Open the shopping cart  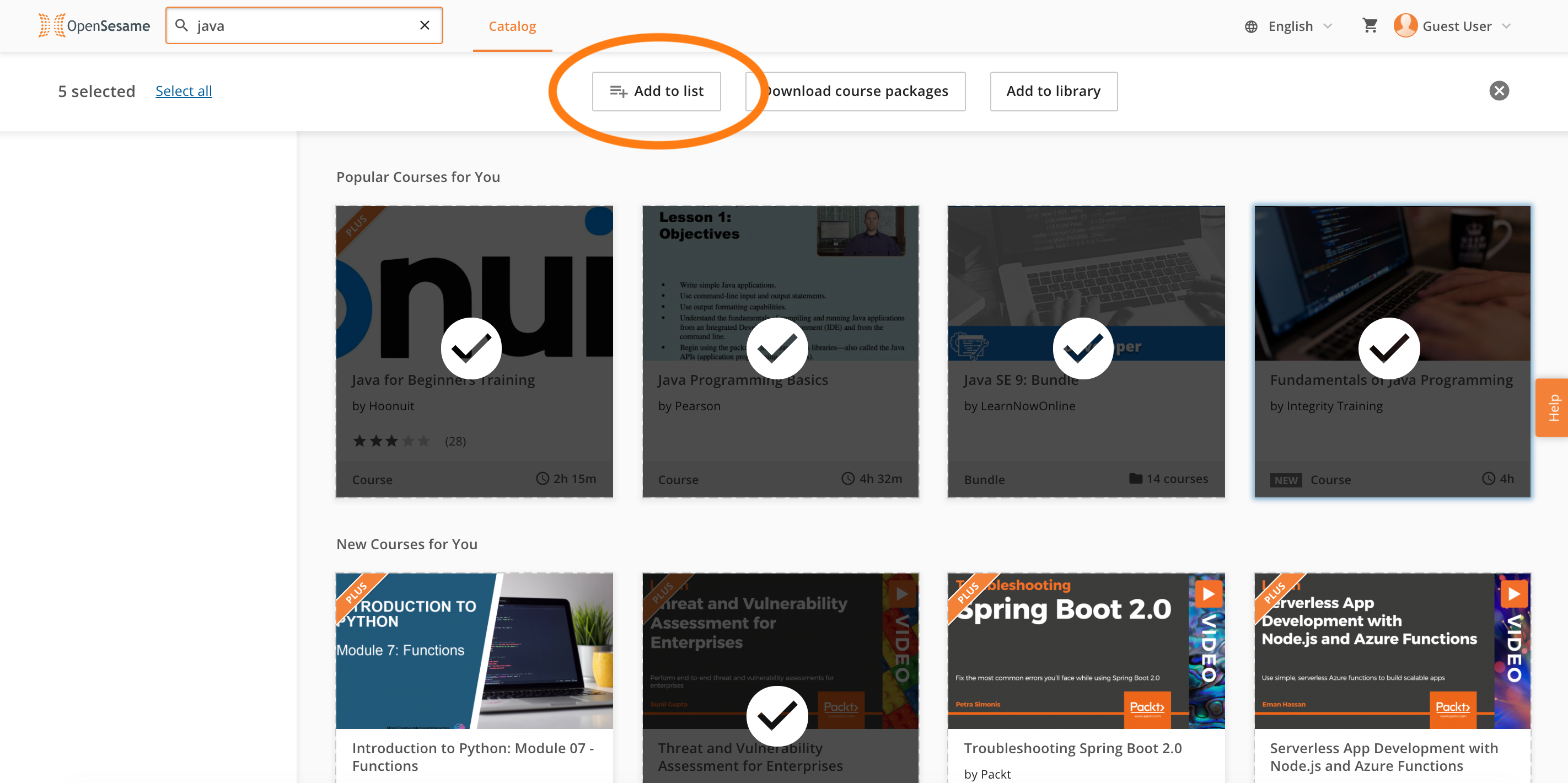click(x=1370, y=25)
